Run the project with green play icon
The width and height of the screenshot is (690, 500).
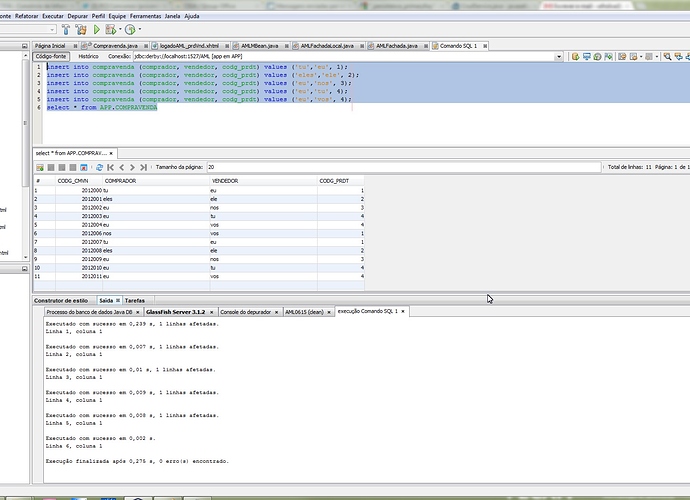click(x=97, y=29)
